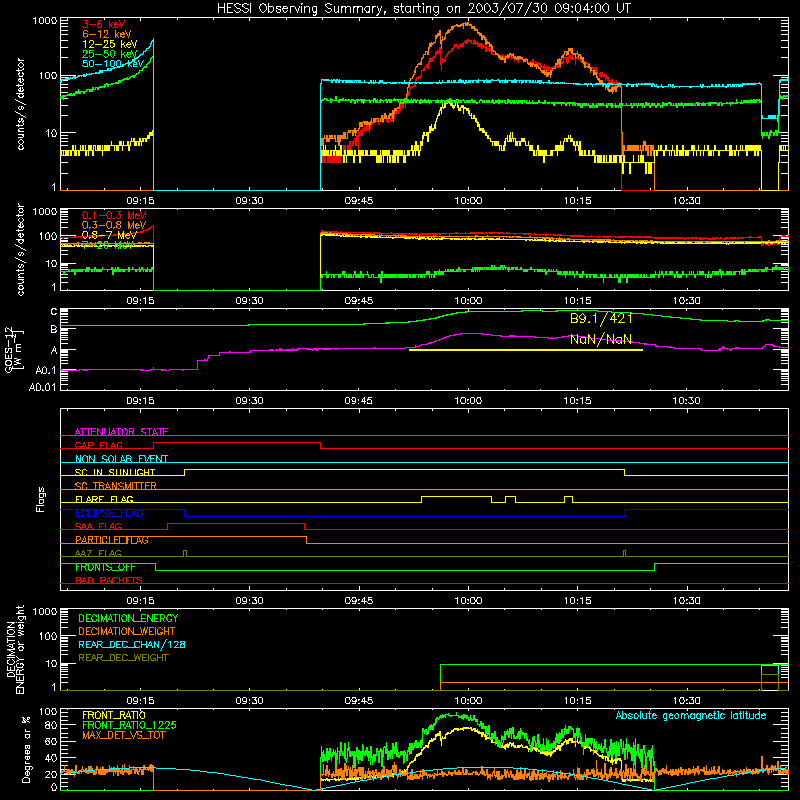Click the DECIMATION_ENERGY legend label

click(128, 618)
